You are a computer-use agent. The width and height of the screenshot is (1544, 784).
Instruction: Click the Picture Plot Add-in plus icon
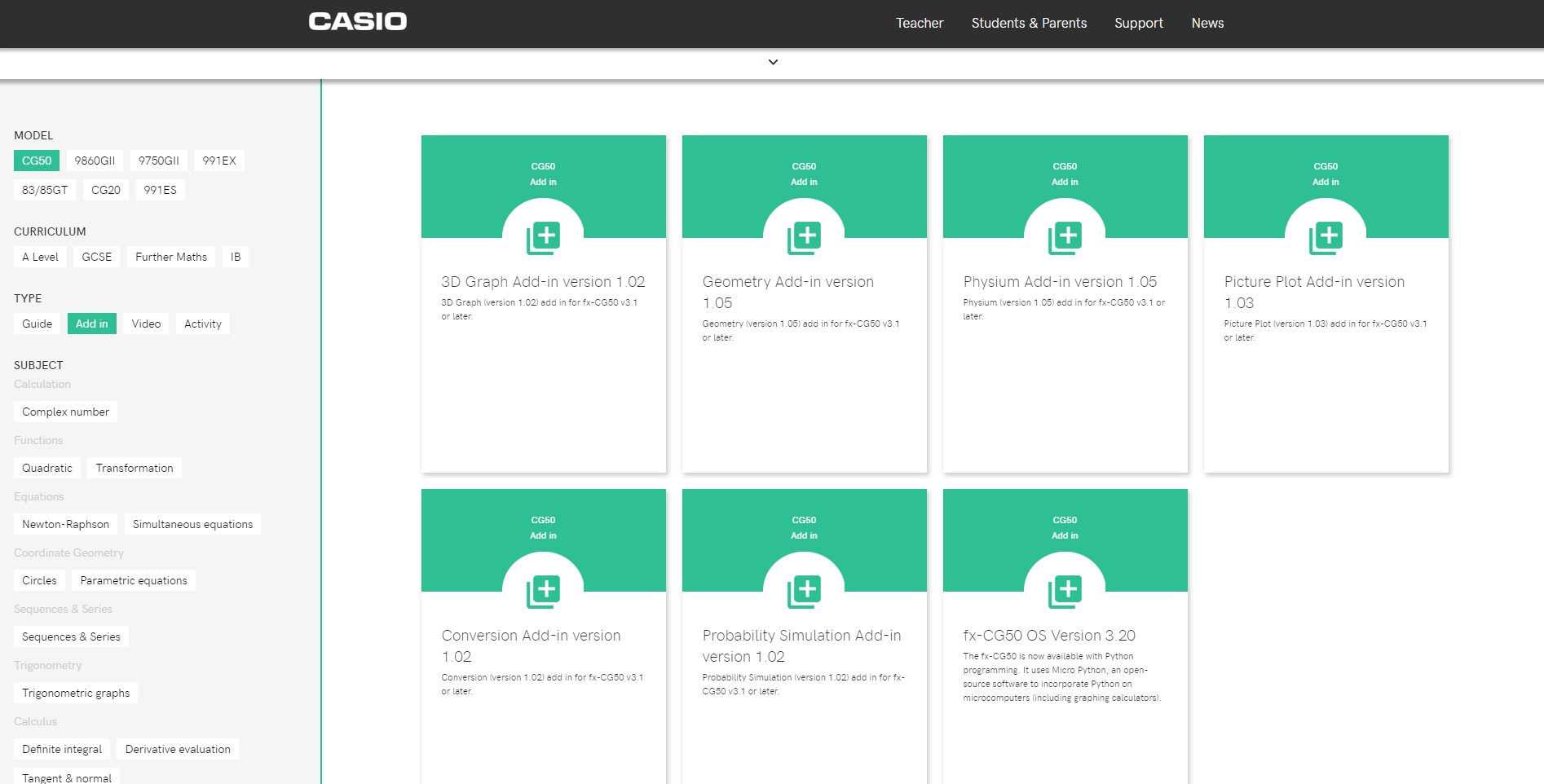(1326, 238)
